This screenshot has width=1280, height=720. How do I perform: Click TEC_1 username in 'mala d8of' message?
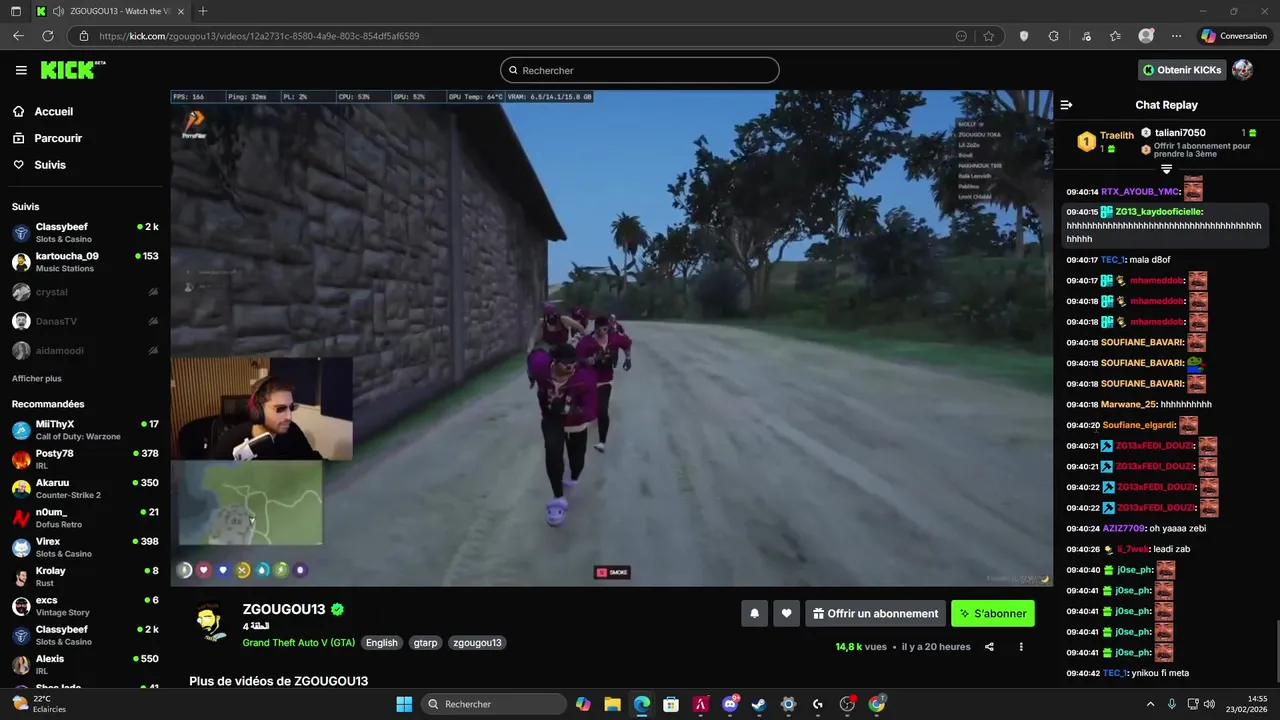pos(1113,260)
